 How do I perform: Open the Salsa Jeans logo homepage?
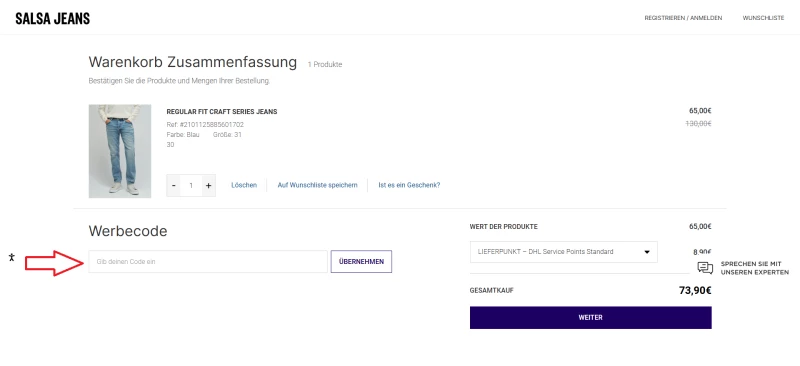pos(53,18)
